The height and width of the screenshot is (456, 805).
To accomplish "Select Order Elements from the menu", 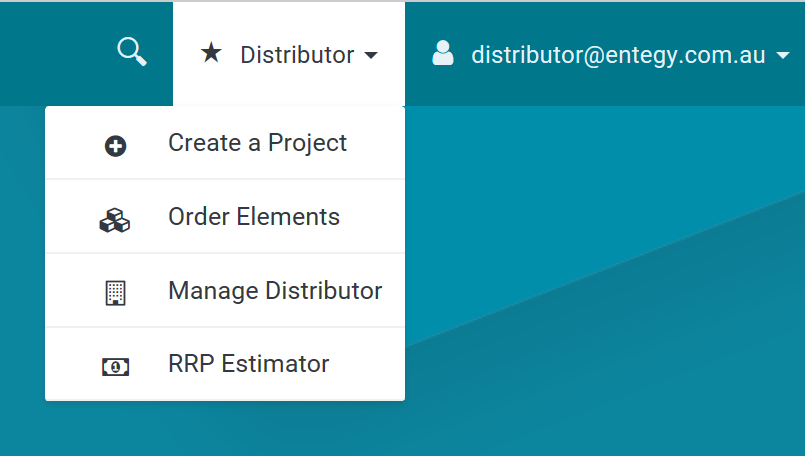I will [225, 217].
